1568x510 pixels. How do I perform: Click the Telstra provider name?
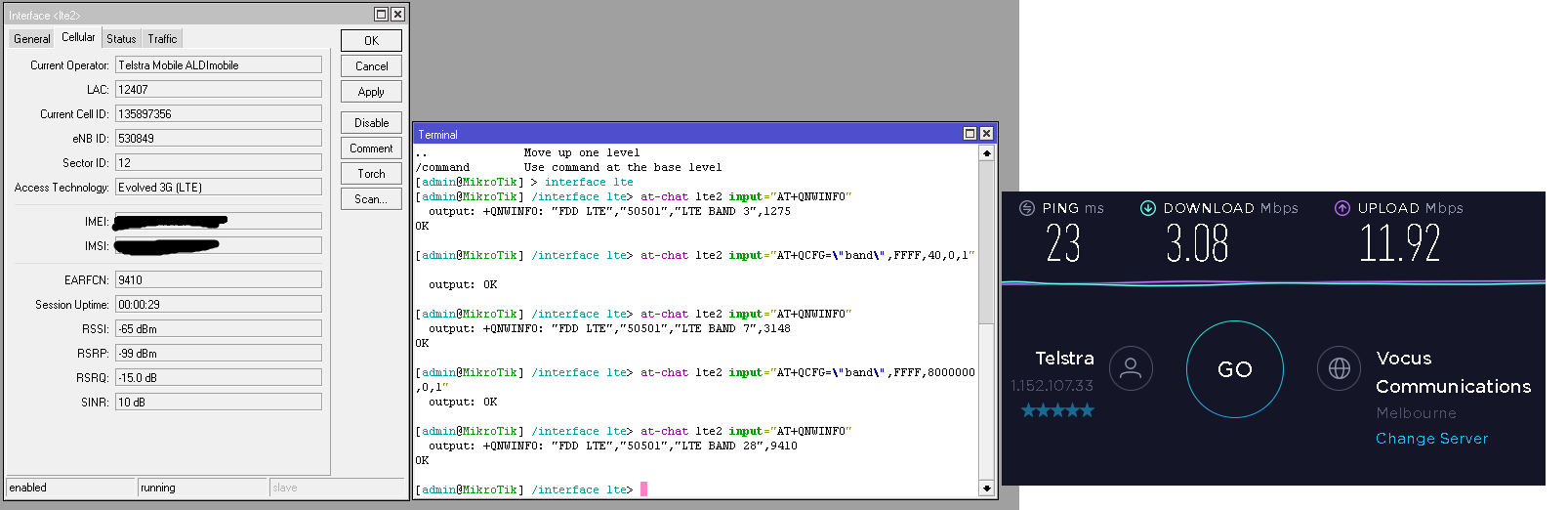tap(1064, 359)
